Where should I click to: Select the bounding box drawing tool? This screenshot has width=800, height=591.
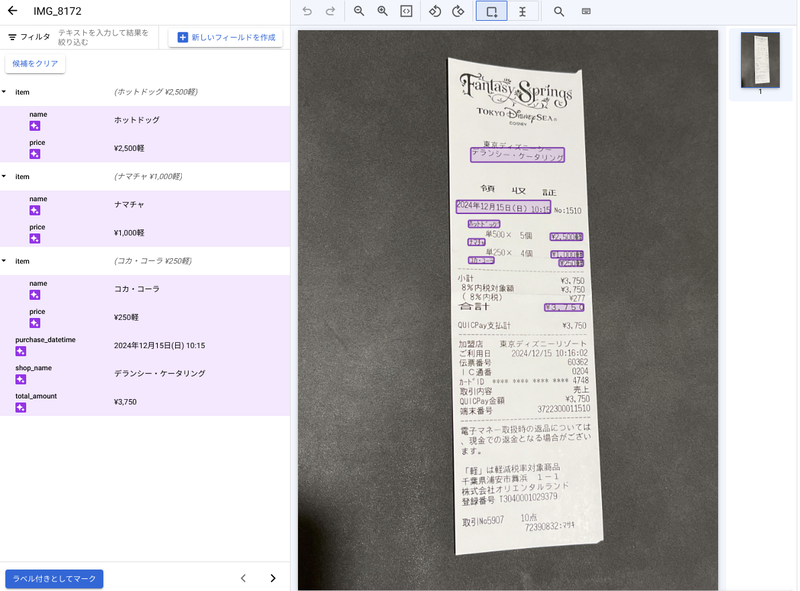pos(491,11)
